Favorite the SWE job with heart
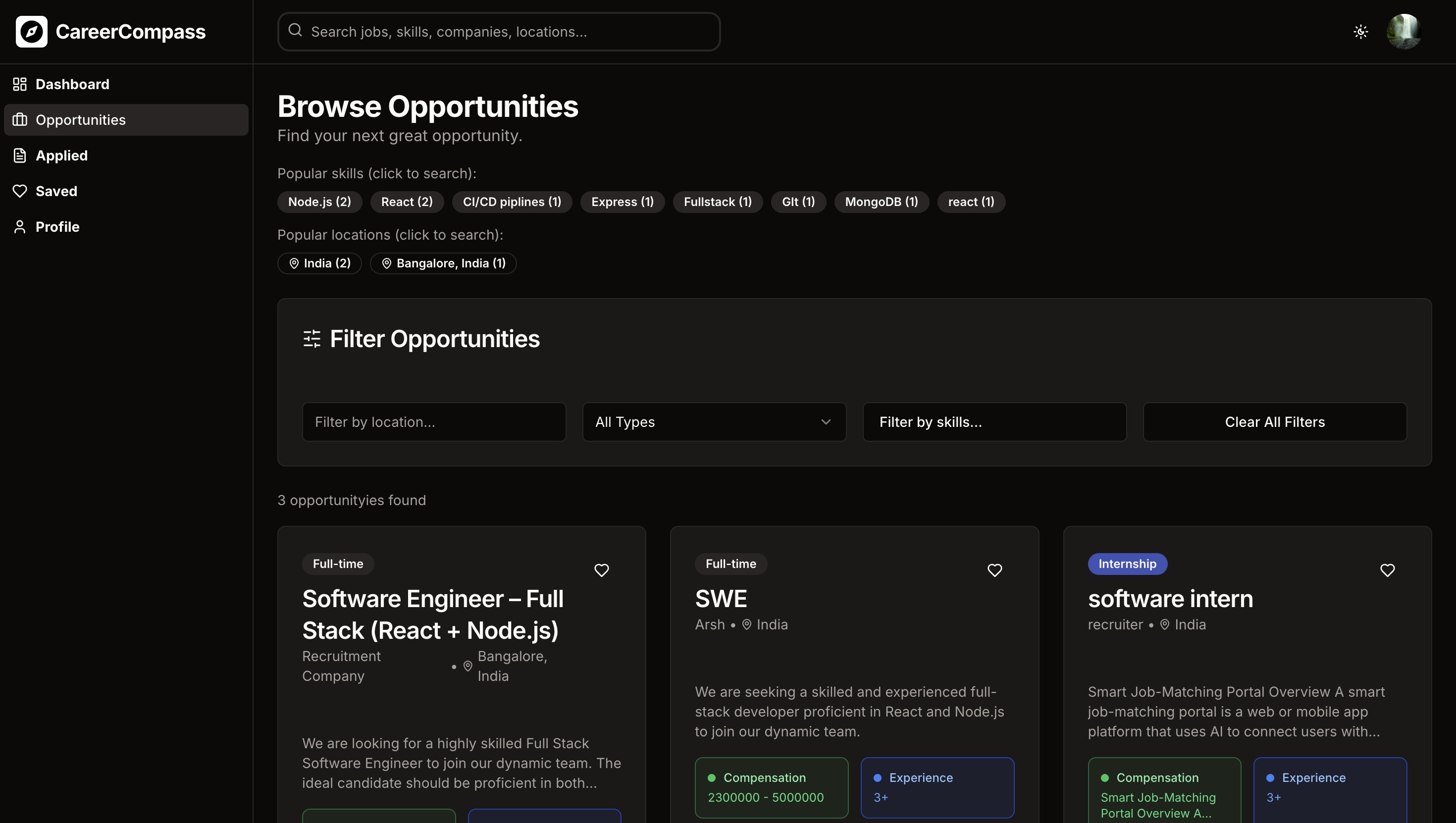The width and height of the screenshot is (1456, 823). pos(994,570)
